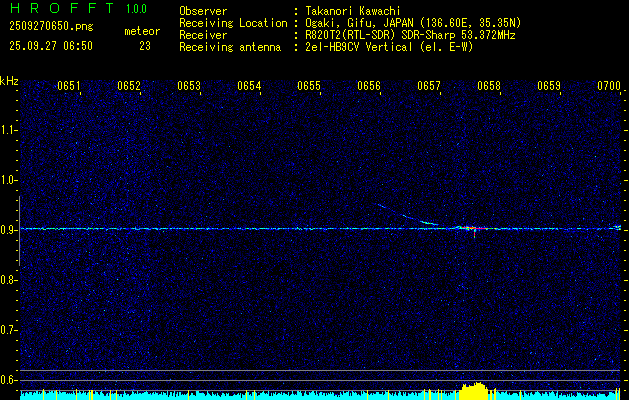629x400 pixels.
Task: Click the 1.1 kHz axis label
Action: point(8,130)
